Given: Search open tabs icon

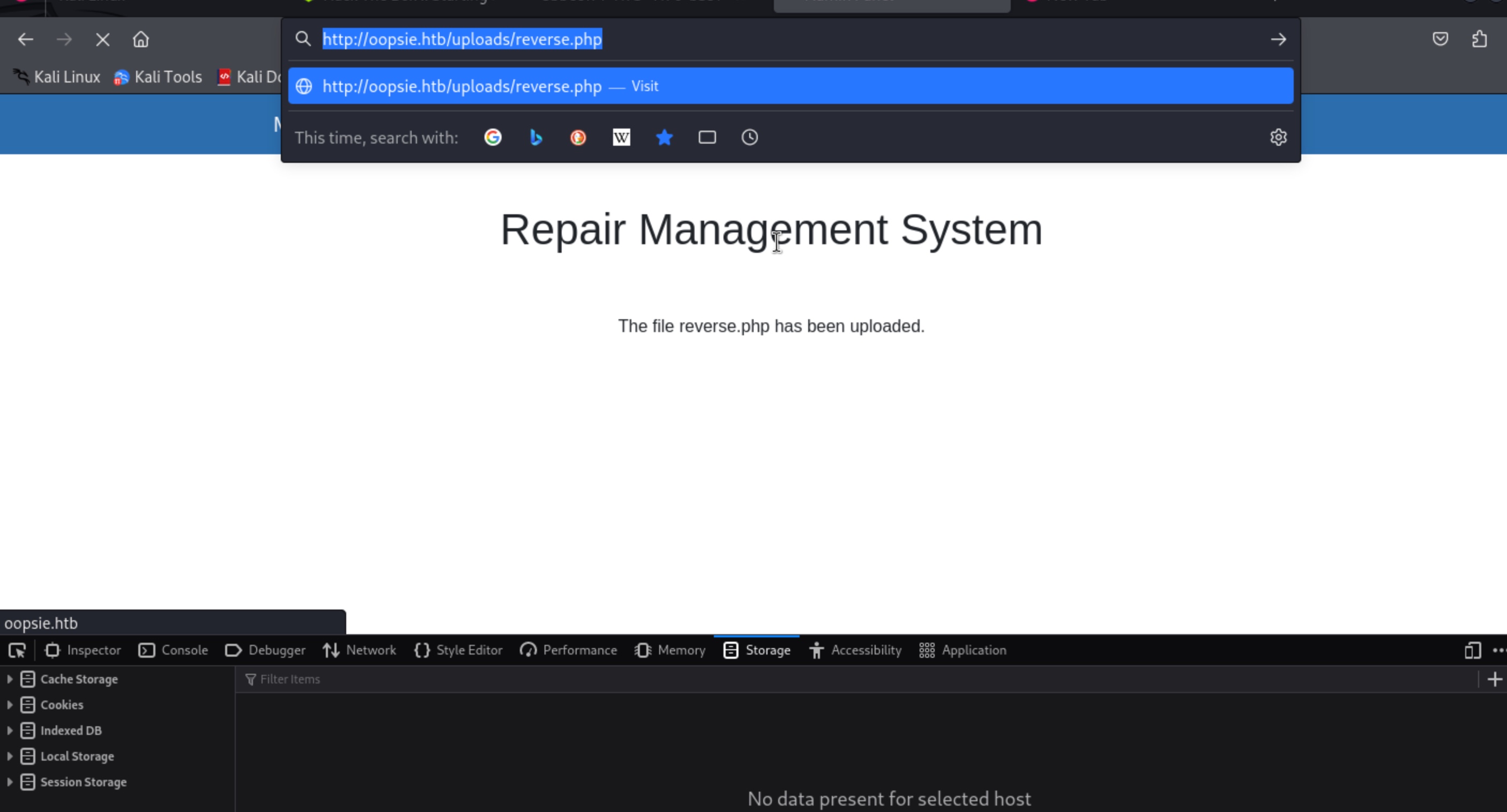Looking at the screenshot, I should click(707, 137).
